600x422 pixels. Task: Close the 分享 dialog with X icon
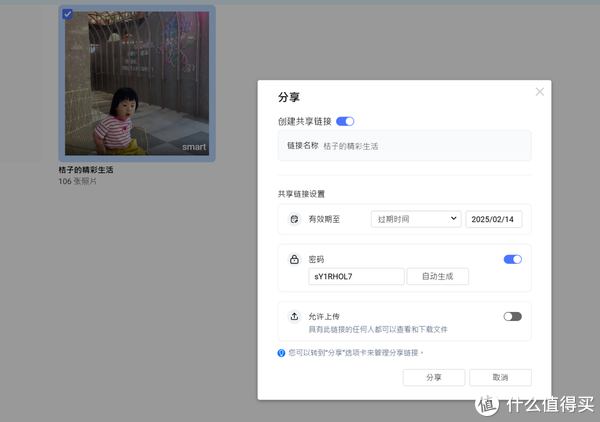coord(540,92)
